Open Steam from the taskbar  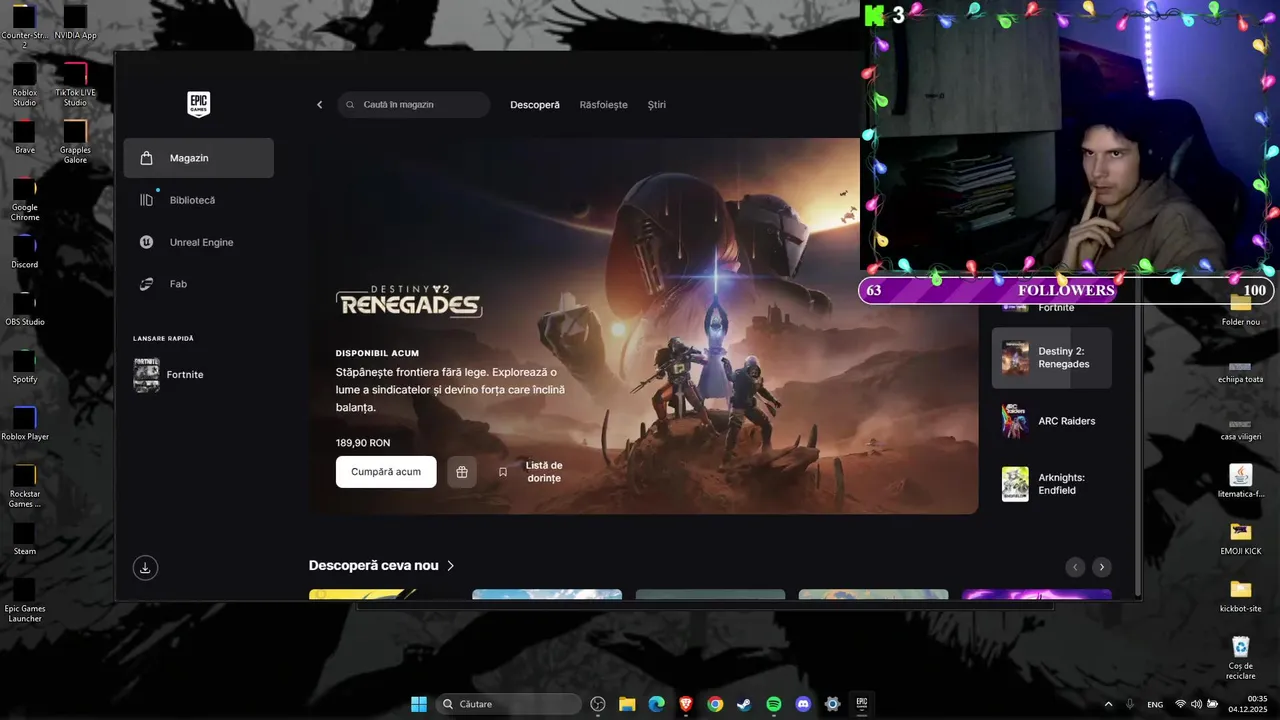744,704
